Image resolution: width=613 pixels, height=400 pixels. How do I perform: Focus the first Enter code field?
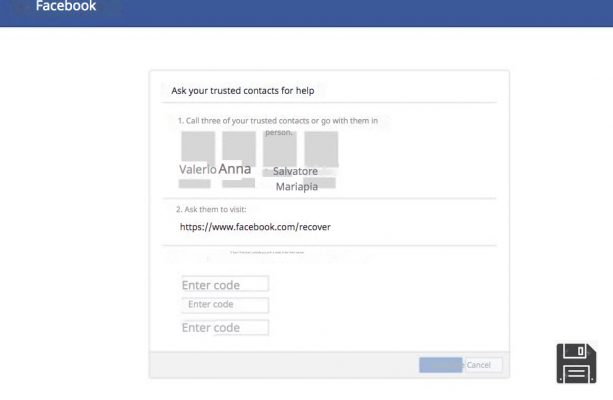coord(225,284)
